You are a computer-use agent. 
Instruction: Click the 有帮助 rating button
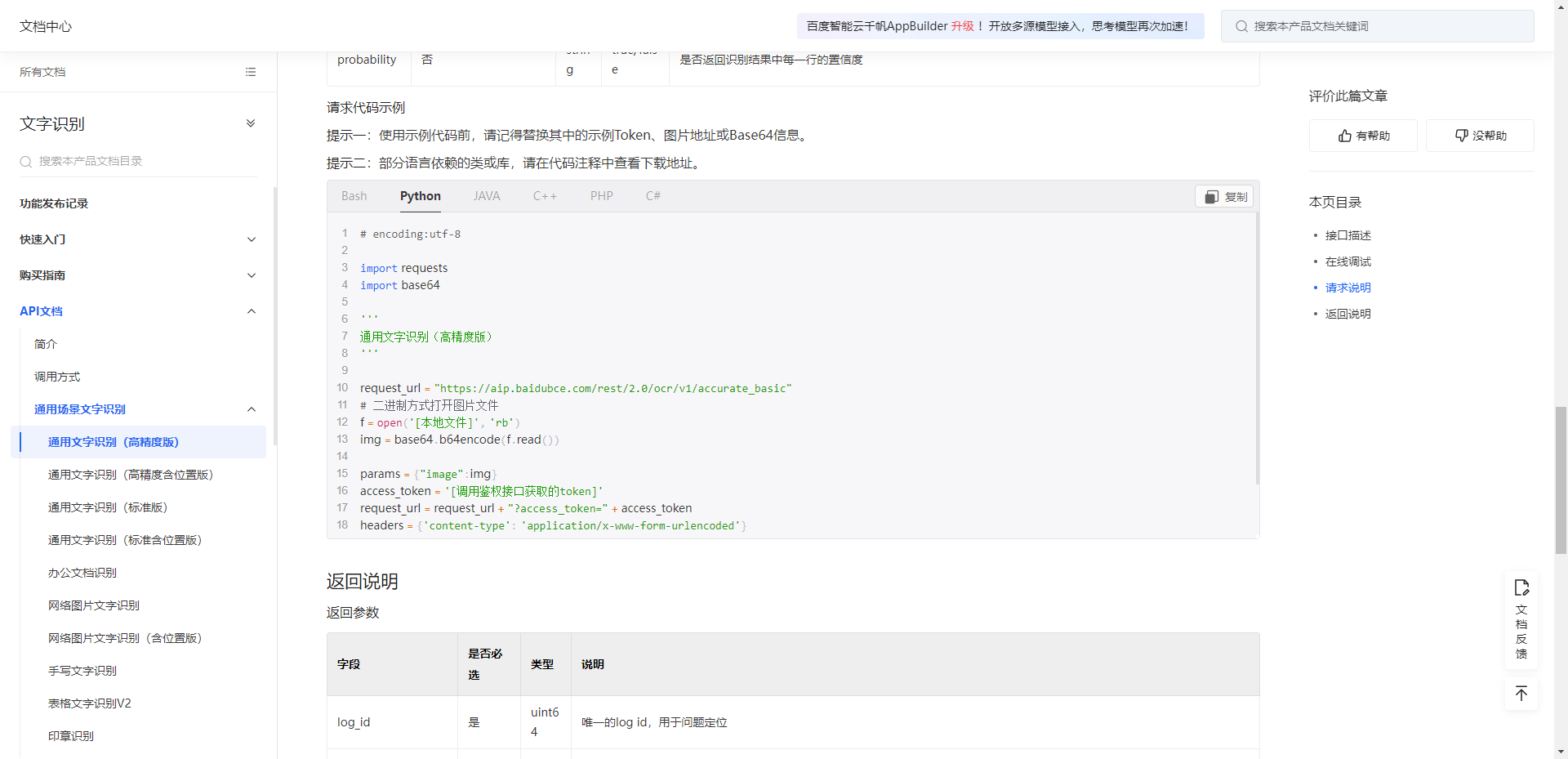point(1363,136)
